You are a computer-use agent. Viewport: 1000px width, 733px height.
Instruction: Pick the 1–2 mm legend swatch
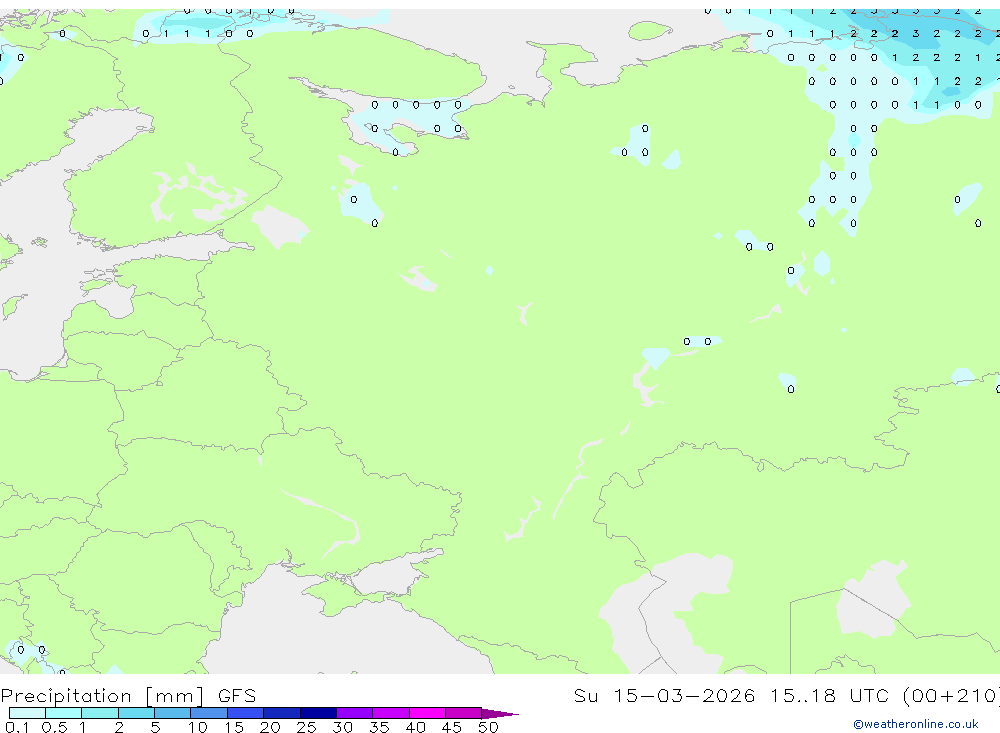tap(100, 713)
